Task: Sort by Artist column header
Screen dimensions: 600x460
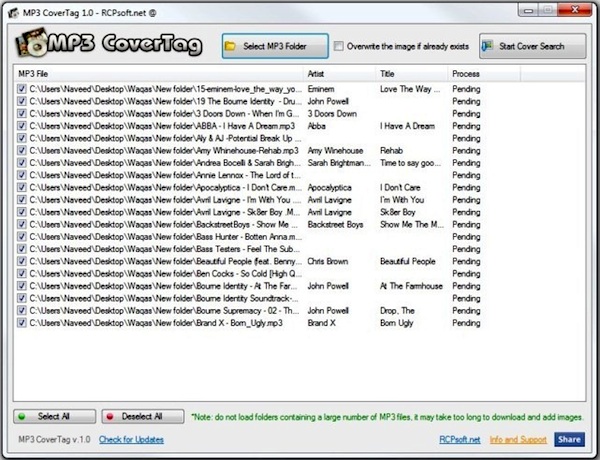Action: pyautogui.click(x=339, y=74)
